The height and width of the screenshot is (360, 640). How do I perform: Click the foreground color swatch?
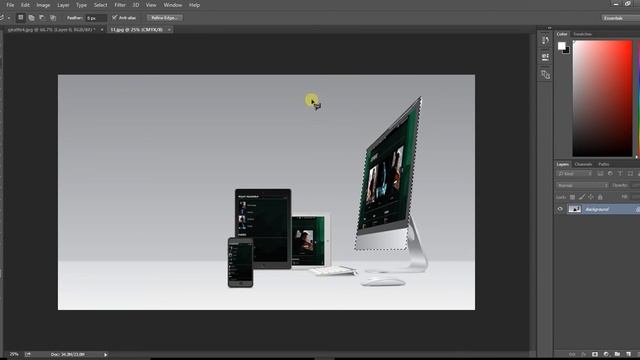click(x=562, y=46)
